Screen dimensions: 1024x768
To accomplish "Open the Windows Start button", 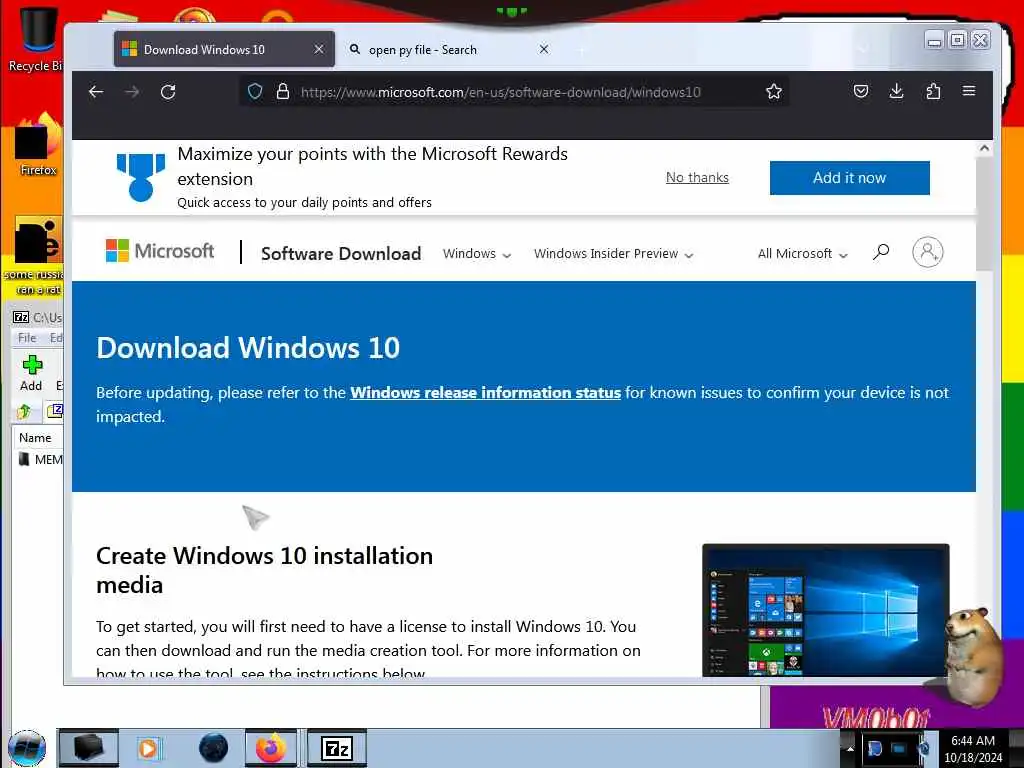I will [x=27, y=748].
